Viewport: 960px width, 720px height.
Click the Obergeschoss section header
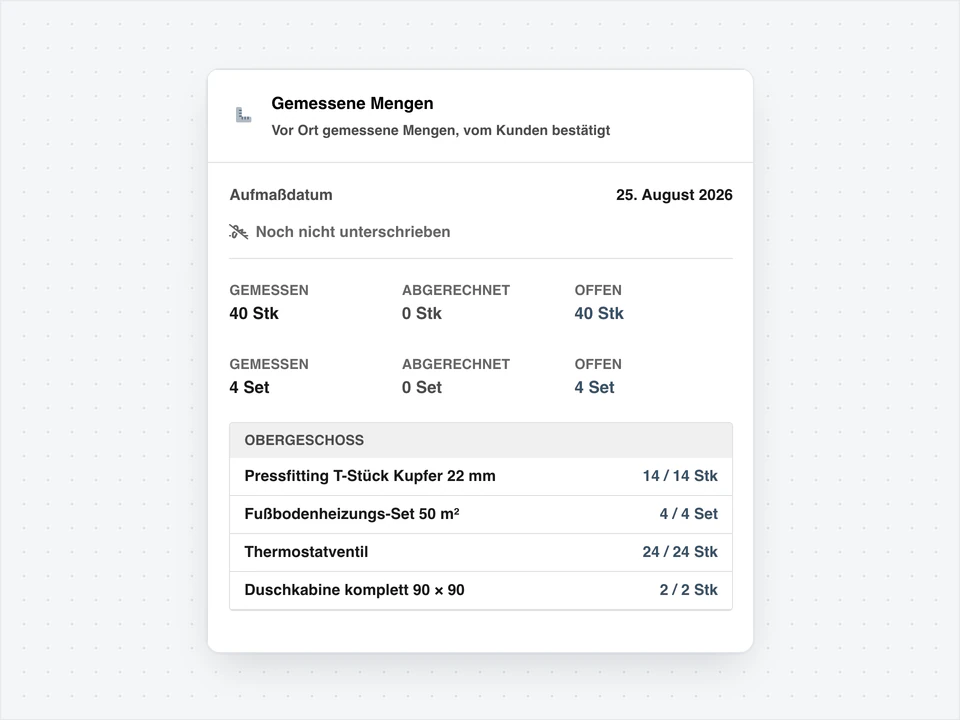click(481, 440)
